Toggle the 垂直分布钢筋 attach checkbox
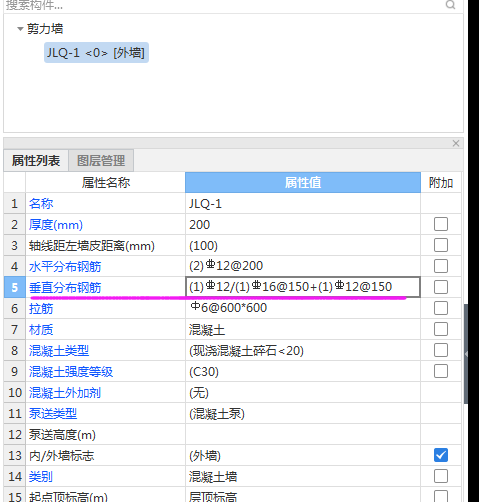 point(441,287)
